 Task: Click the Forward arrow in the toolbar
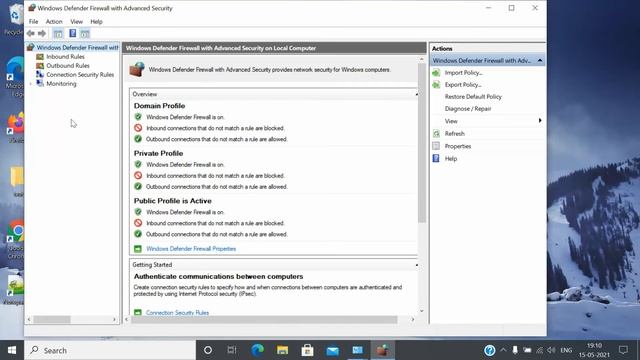tap(42, 33)
